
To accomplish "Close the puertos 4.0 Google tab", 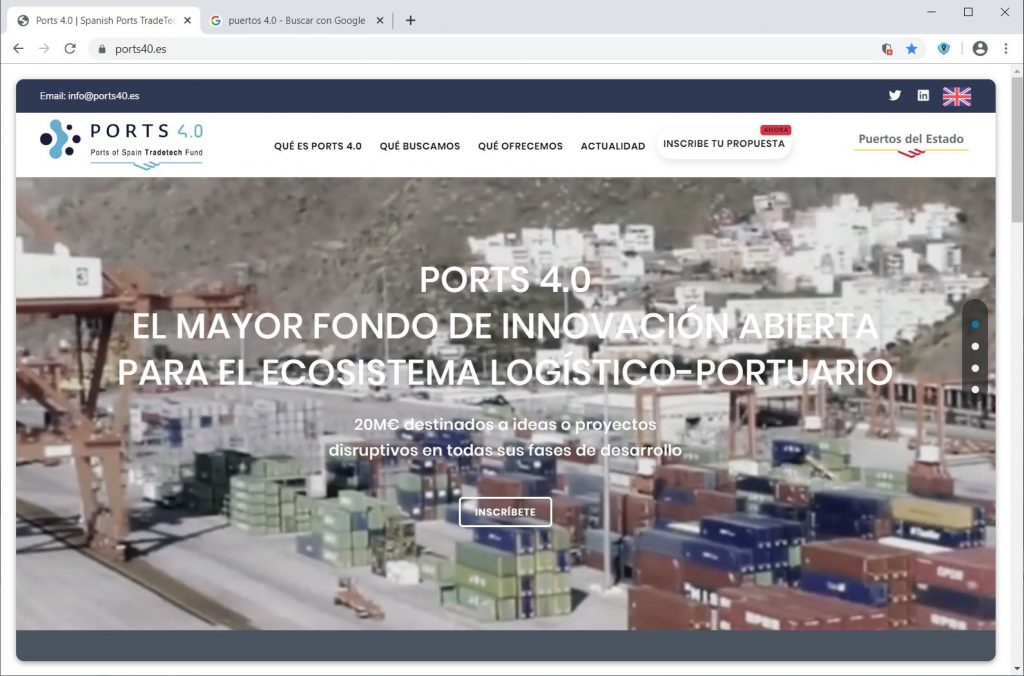I will tap(379, 20).
